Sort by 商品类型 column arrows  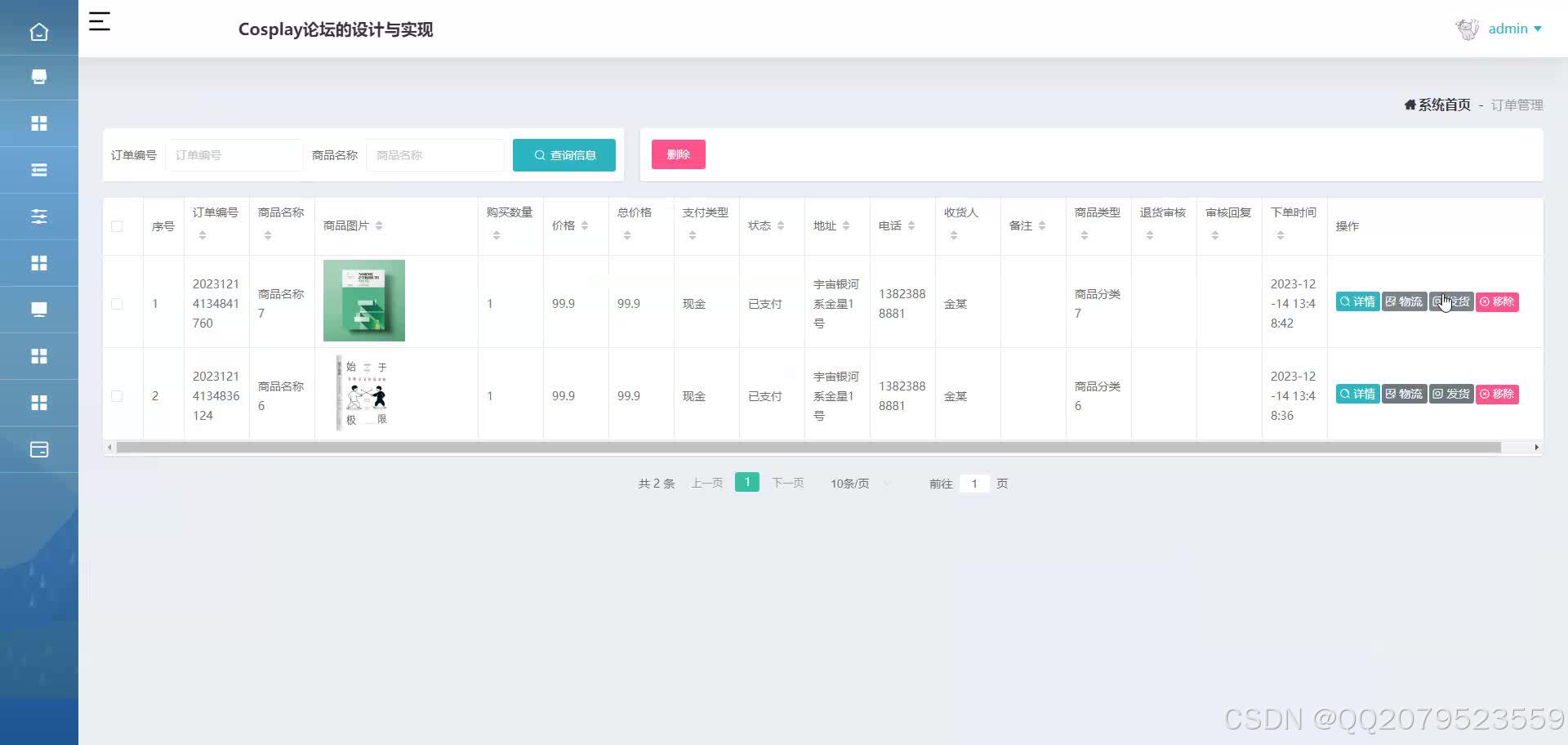(x=1085, y=235)
